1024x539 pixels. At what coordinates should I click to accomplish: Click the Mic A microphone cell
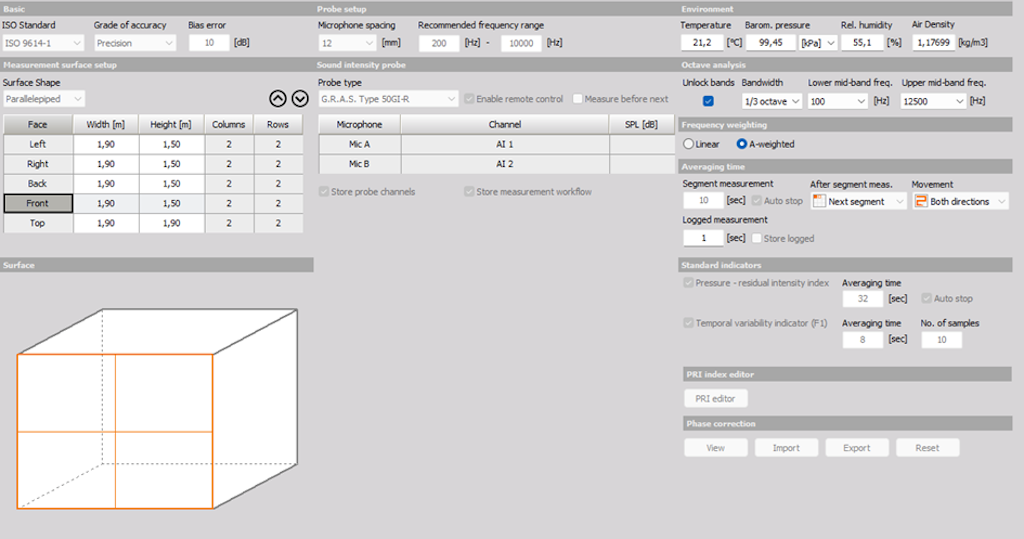click(x=359, y=144)
